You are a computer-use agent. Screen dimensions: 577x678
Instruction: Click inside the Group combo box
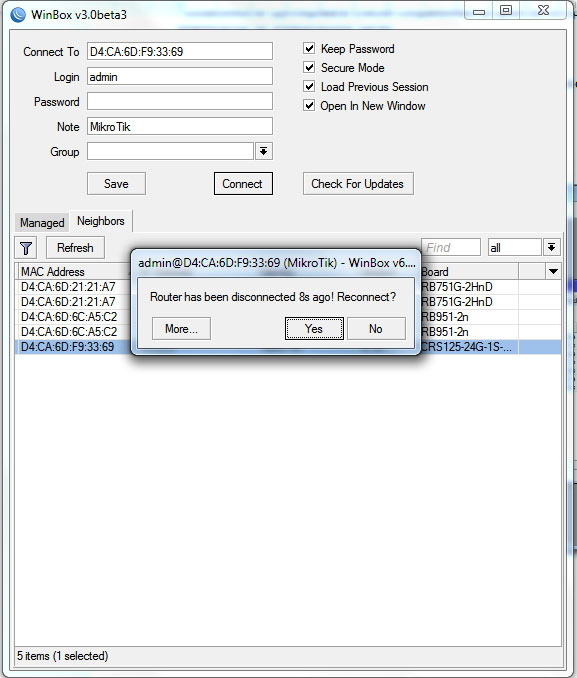coord(170,151)
